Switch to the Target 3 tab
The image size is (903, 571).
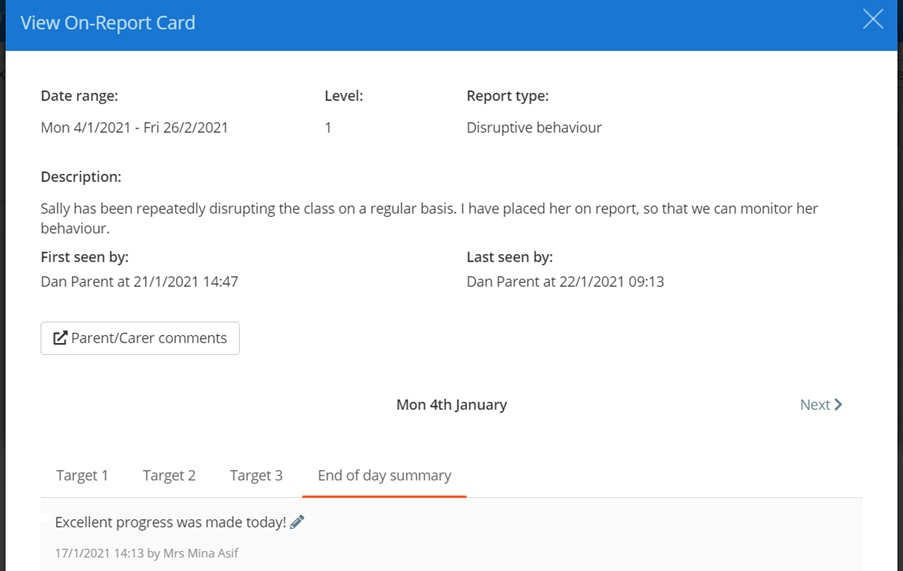coord(256,475)
